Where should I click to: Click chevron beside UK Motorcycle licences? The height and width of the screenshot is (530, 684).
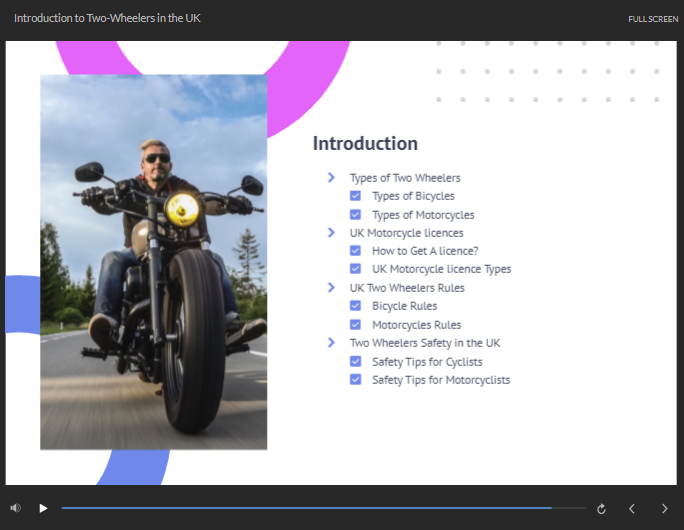point(331,233)
